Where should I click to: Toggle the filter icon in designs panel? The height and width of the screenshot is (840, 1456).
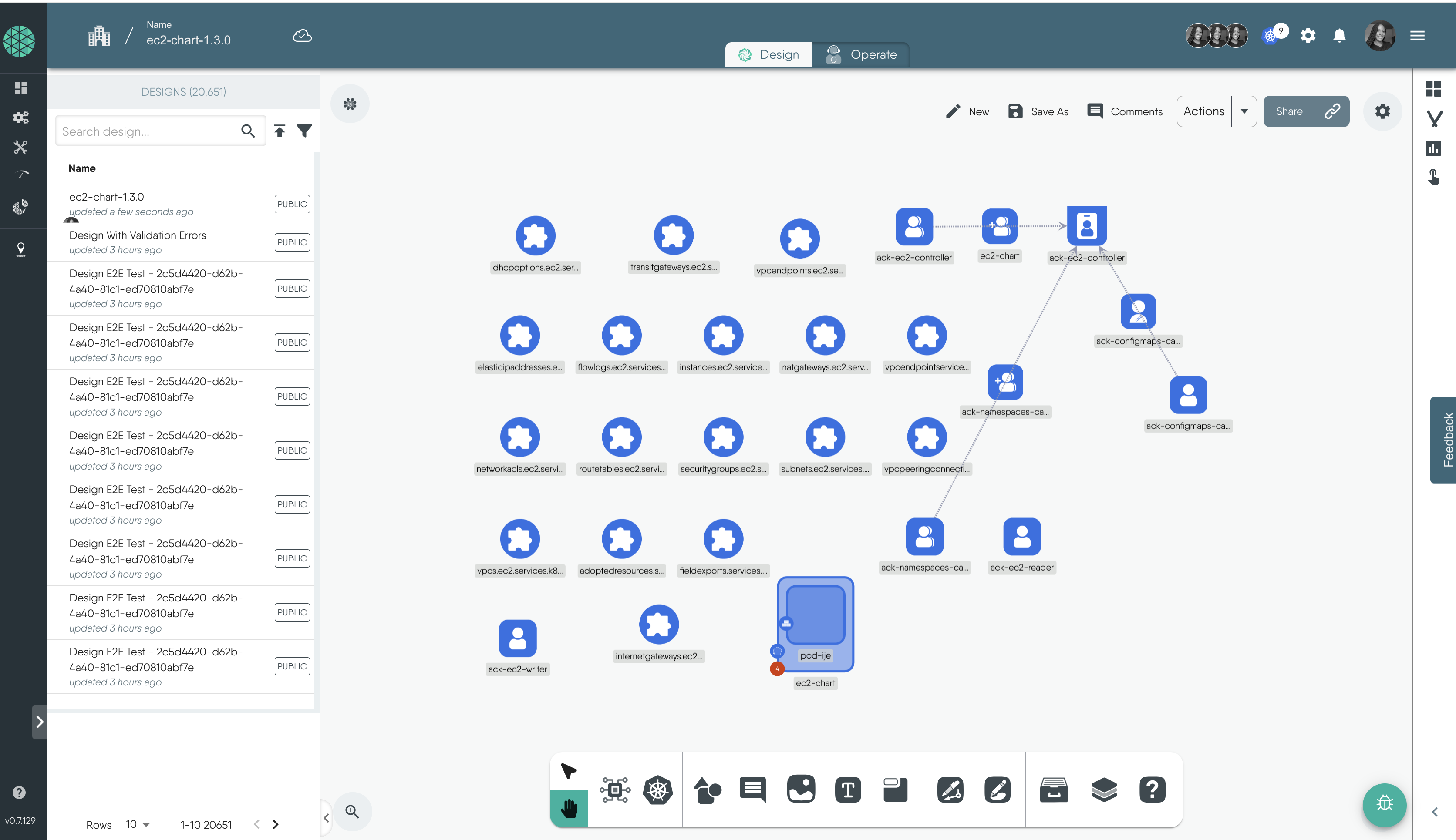304,131
